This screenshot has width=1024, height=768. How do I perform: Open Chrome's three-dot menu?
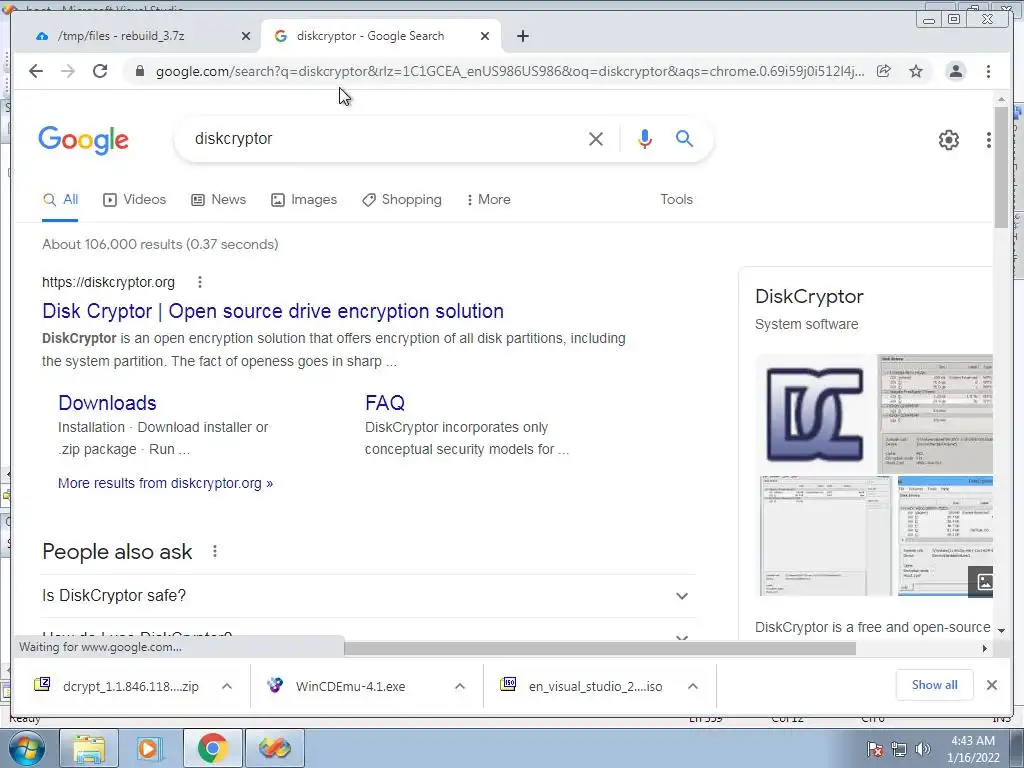[988, 71]
